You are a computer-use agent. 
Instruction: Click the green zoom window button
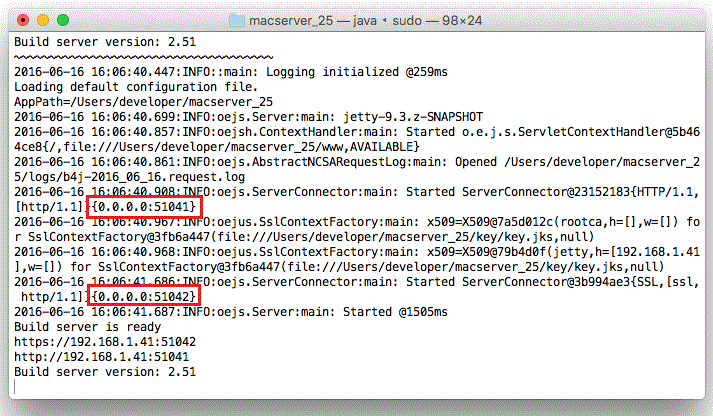(x=62, y=19)
